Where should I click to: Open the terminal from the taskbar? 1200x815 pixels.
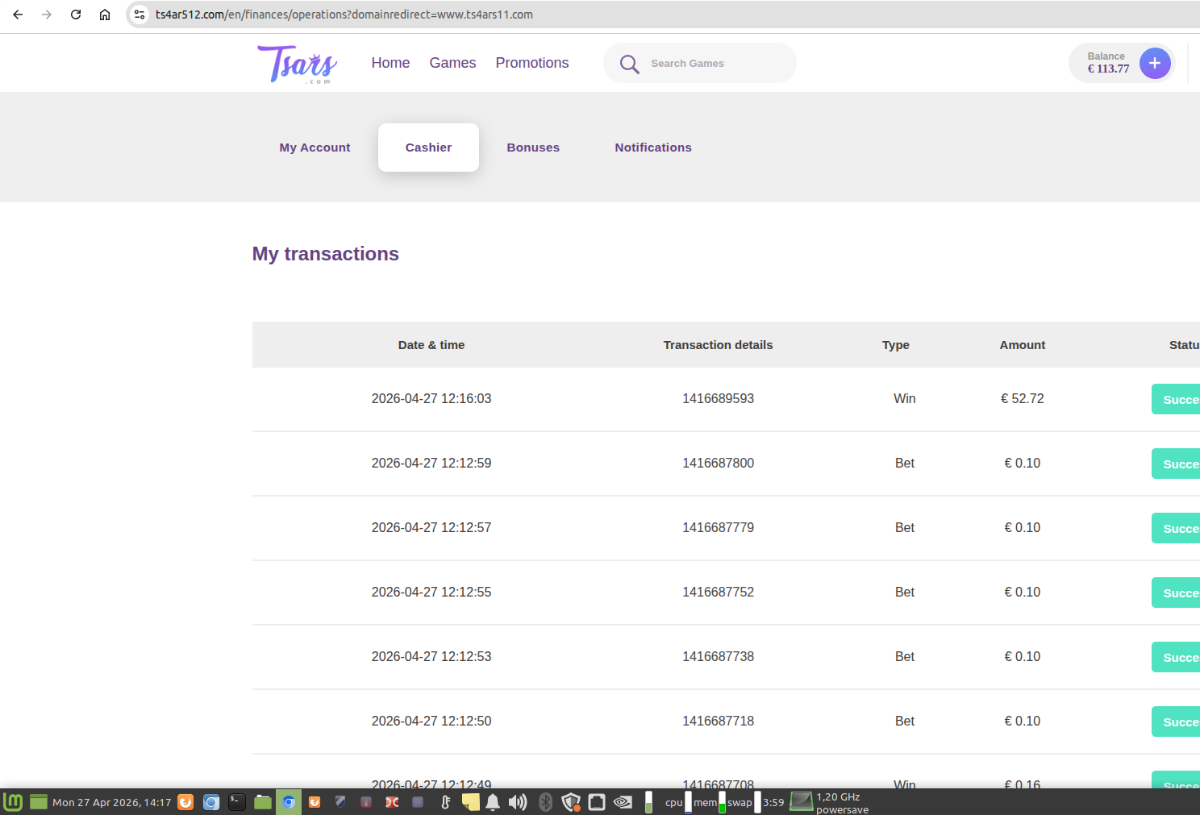click(x=236, y=801)
